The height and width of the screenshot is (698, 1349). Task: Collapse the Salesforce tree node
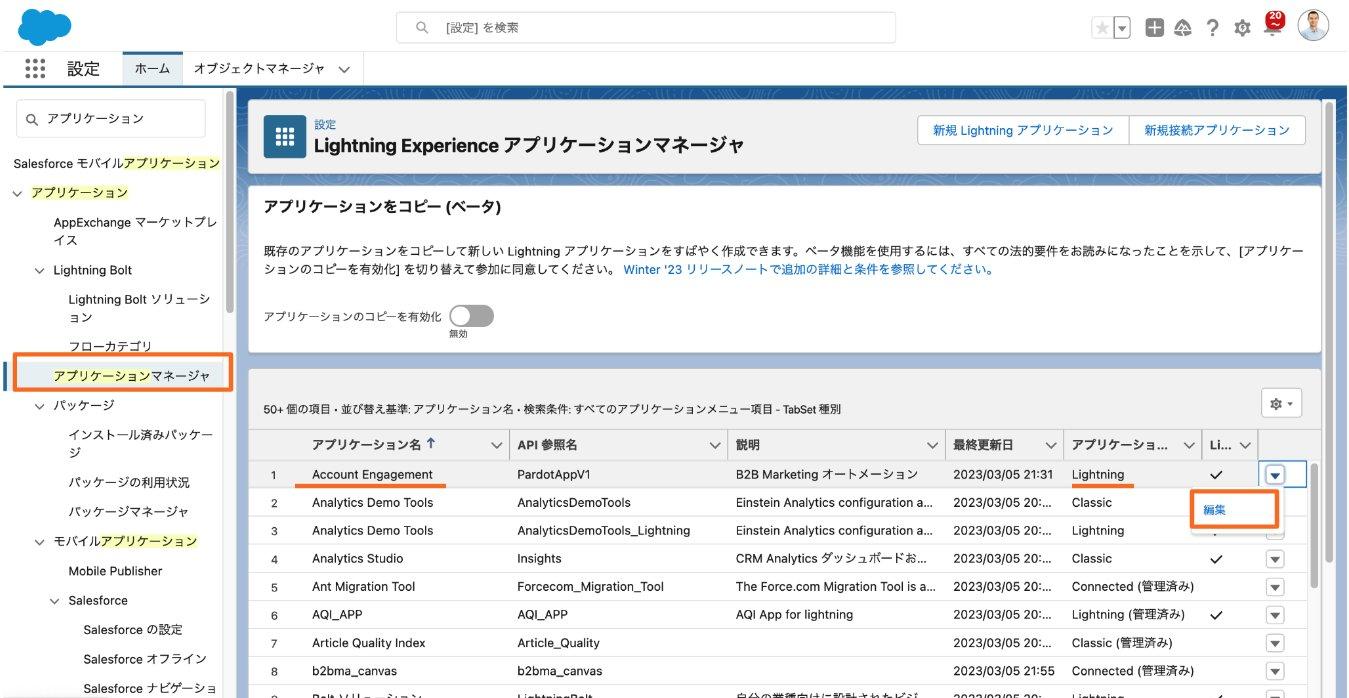click(55, 600)
